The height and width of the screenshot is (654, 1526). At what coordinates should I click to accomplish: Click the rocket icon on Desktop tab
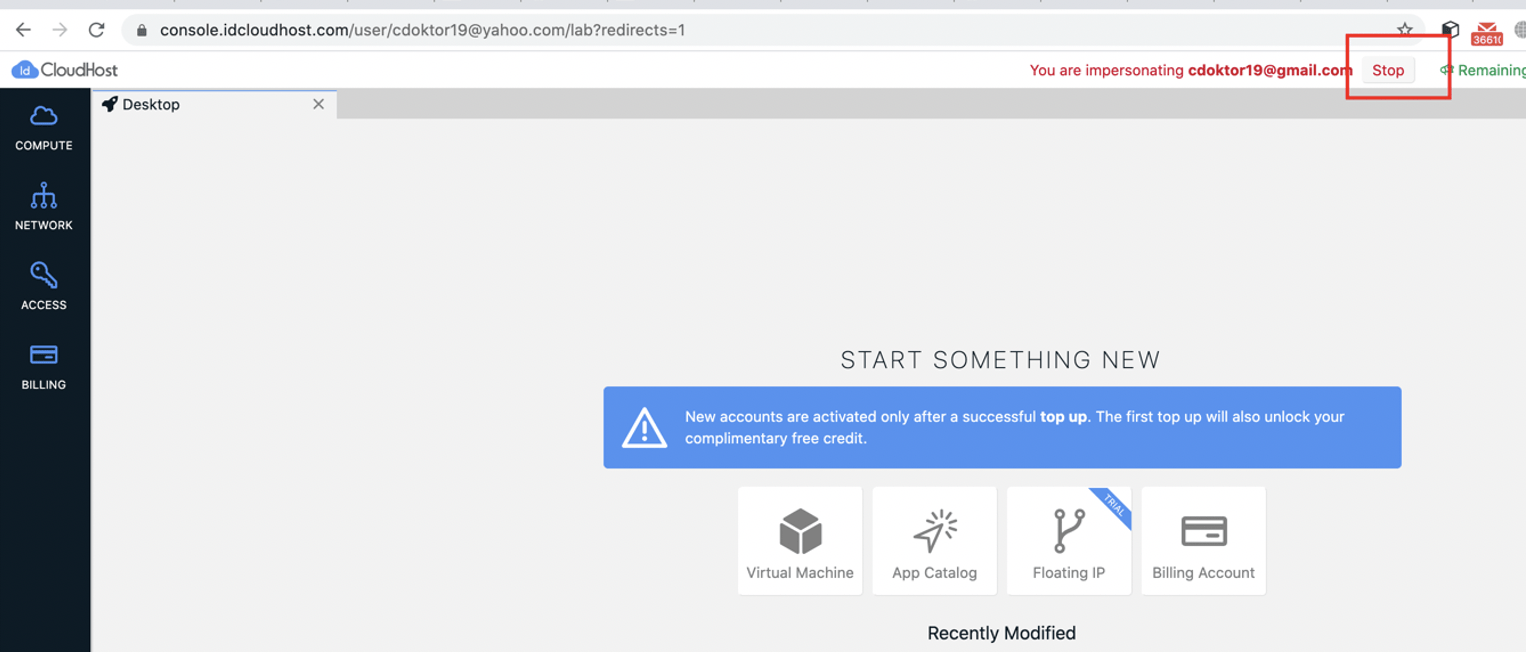[110, 103]
